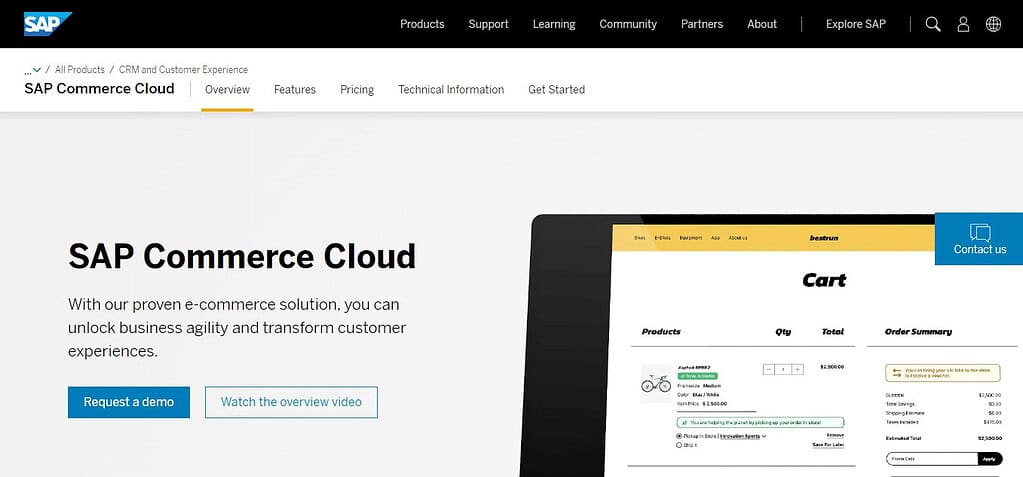Image resolution: width=1023 pixels, height=477 pixels.
Task: Click the cart mockup image
Action: [x=771, y=346]
